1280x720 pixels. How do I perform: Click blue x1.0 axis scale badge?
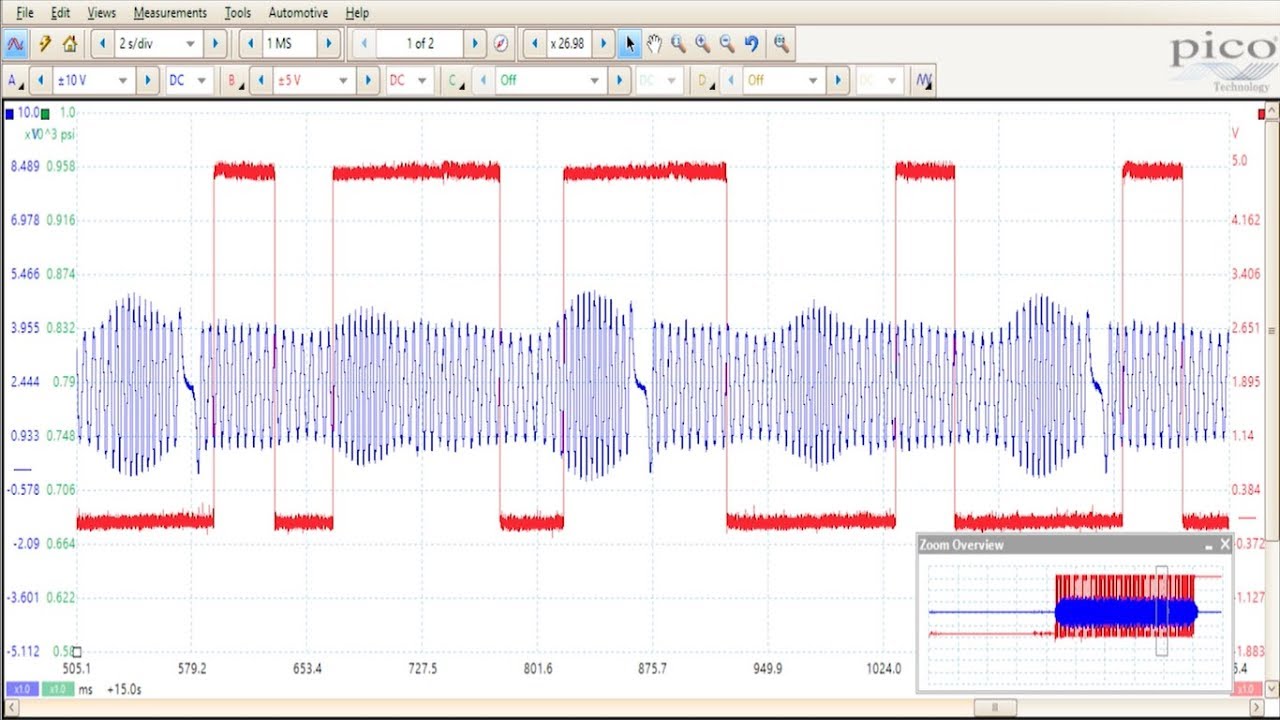[21, 689]
